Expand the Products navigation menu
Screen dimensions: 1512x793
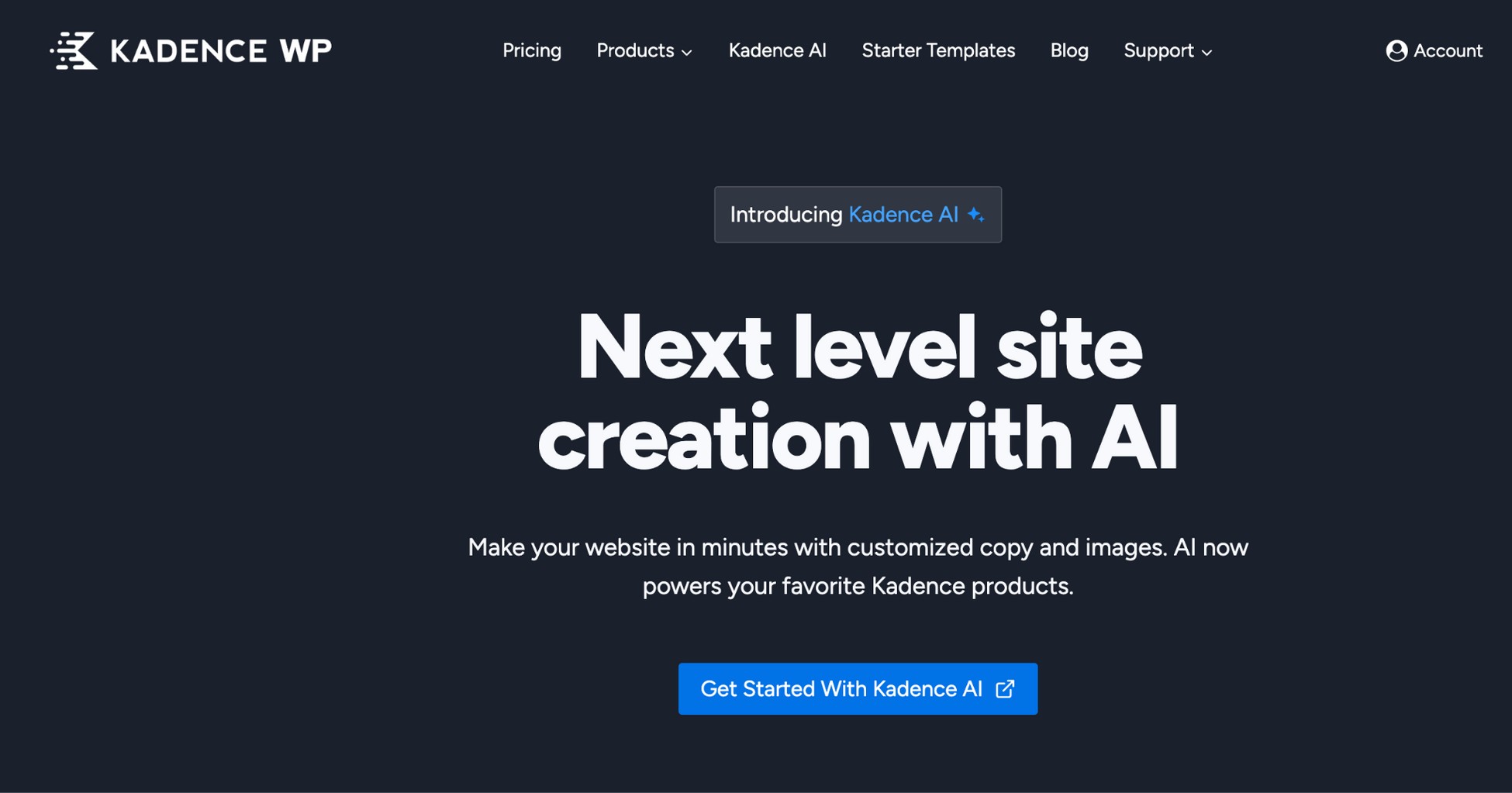click(635, 50)
